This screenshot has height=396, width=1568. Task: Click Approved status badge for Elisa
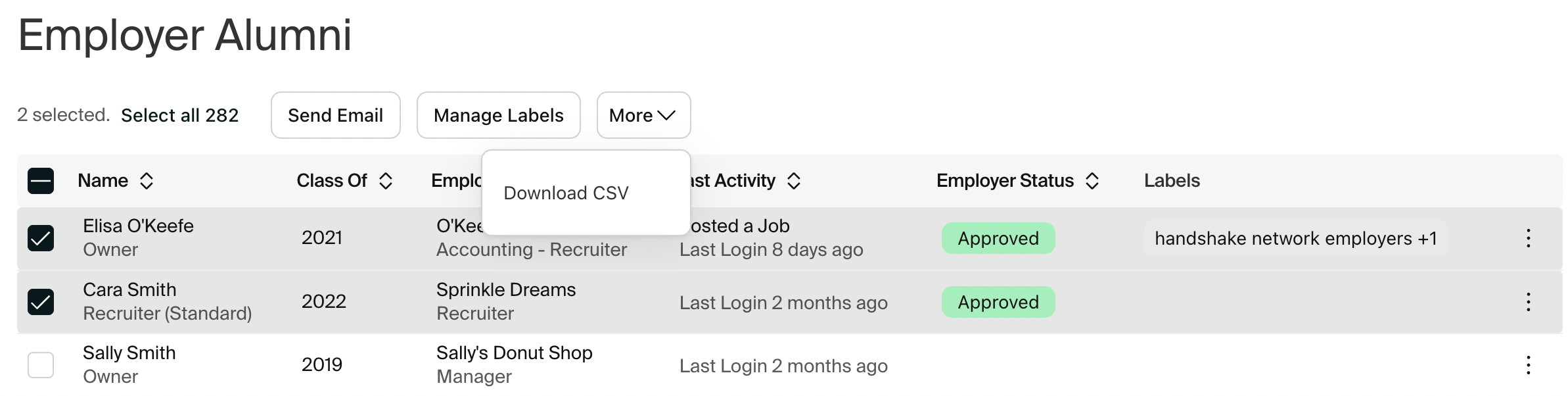pos(998,238)
